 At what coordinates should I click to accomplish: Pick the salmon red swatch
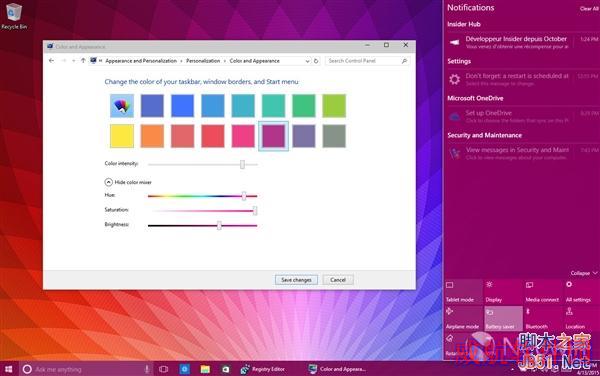pos(182,136)
